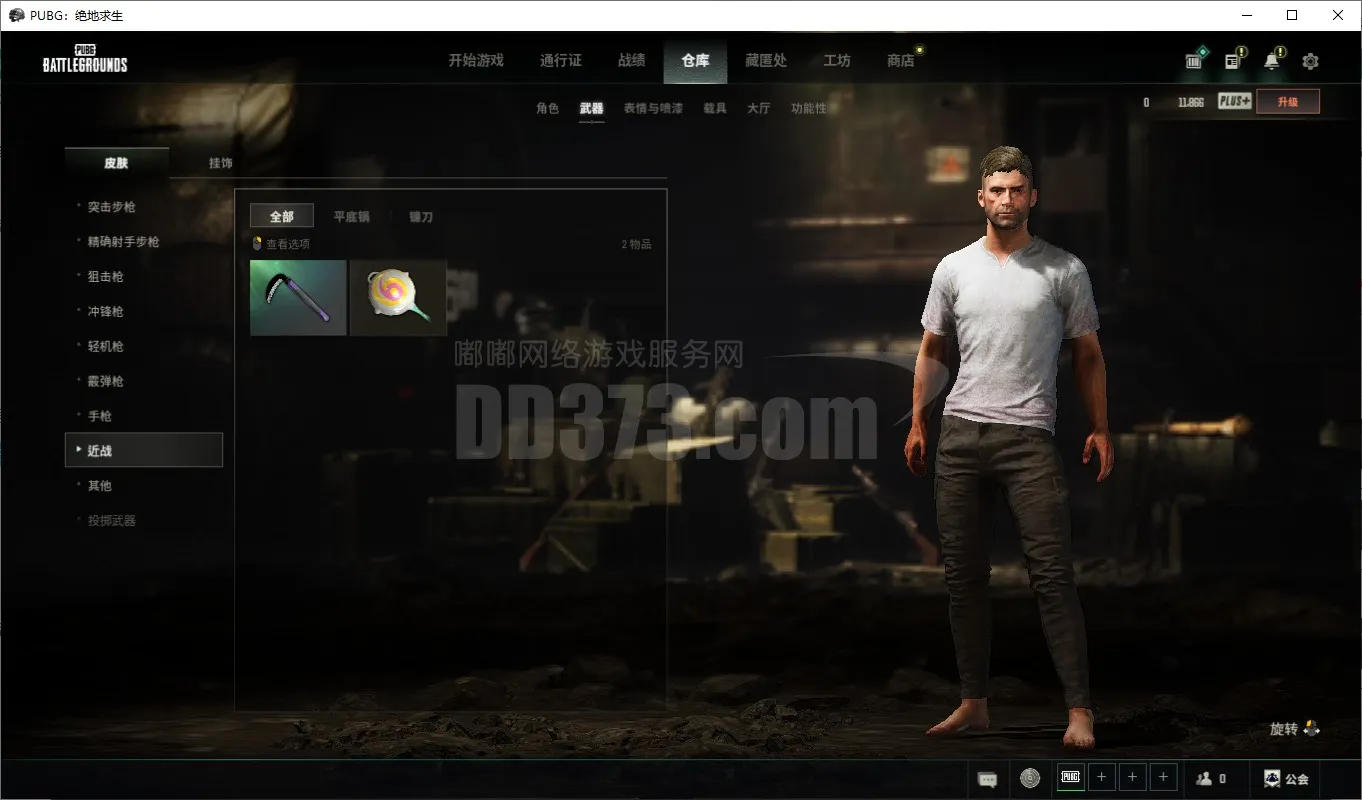This screenshot has height=800, width=1362.
Task: Select the 武器 sub-tab
Action: coord(592,108)
